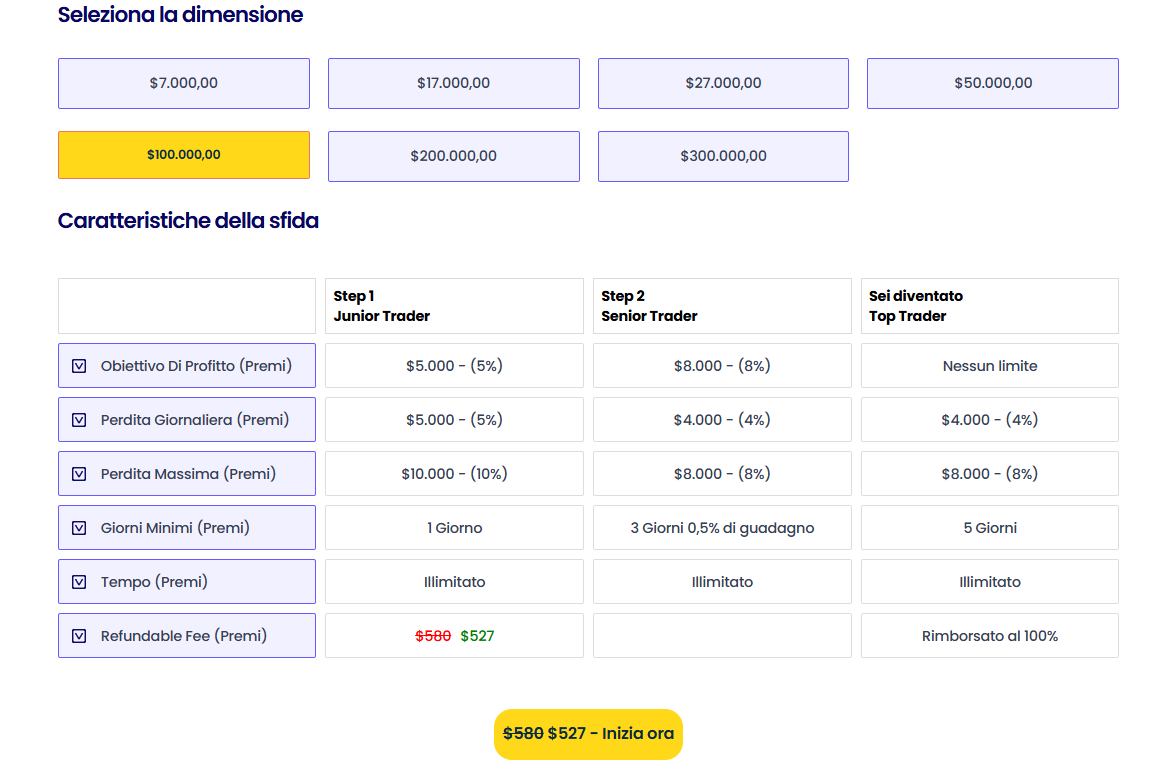Pick the $27.000,00 account size
This screenshot has height=769, width=1175.
[723, 83]
